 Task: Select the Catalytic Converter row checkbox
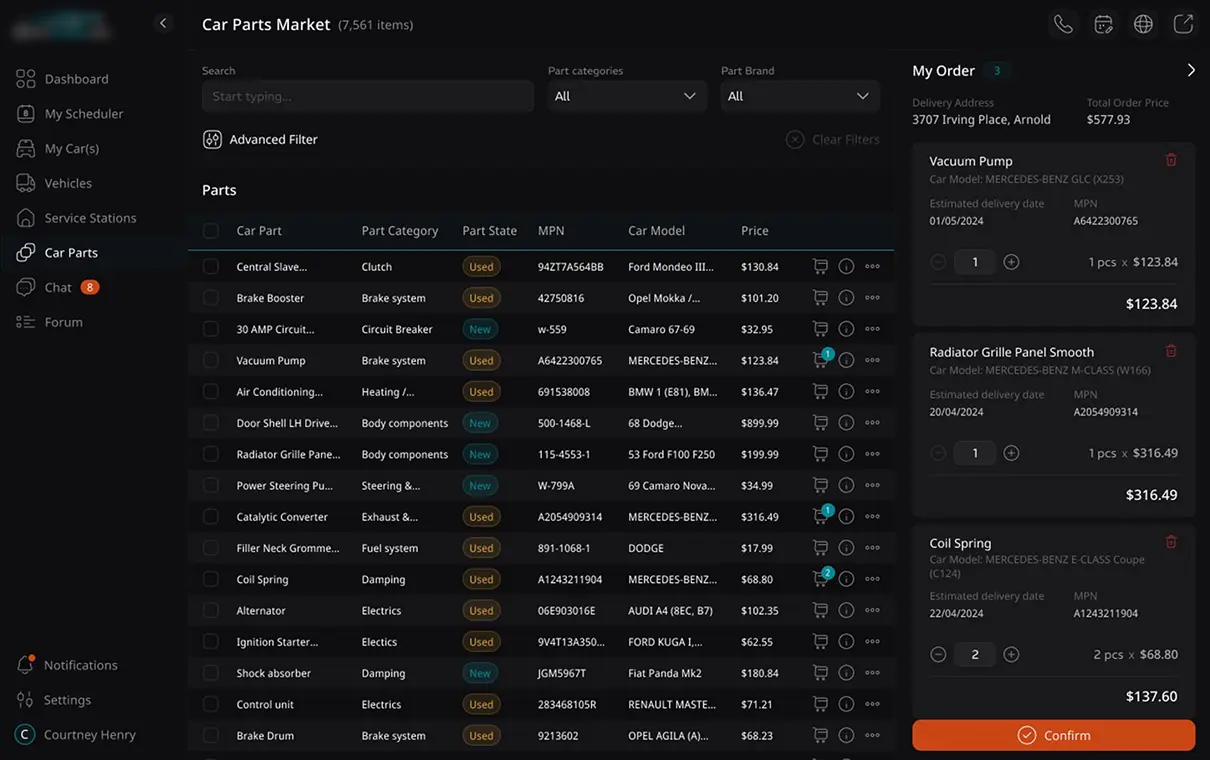210,517
